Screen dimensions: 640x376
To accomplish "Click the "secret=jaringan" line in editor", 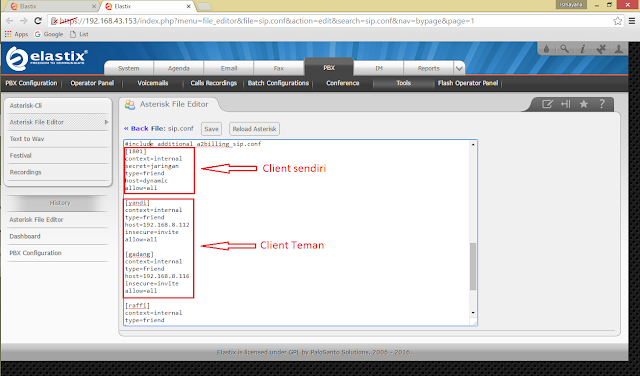I will tap(152, 166).
